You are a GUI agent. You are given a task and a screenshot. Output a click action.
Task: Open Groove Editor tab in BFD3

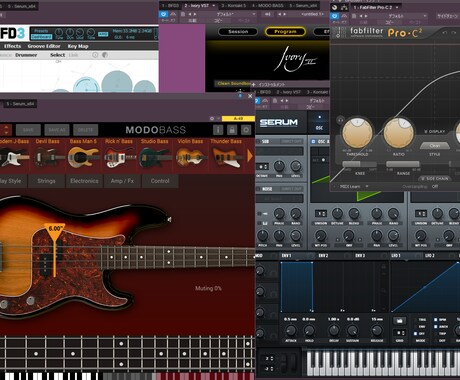click(44, 46)
